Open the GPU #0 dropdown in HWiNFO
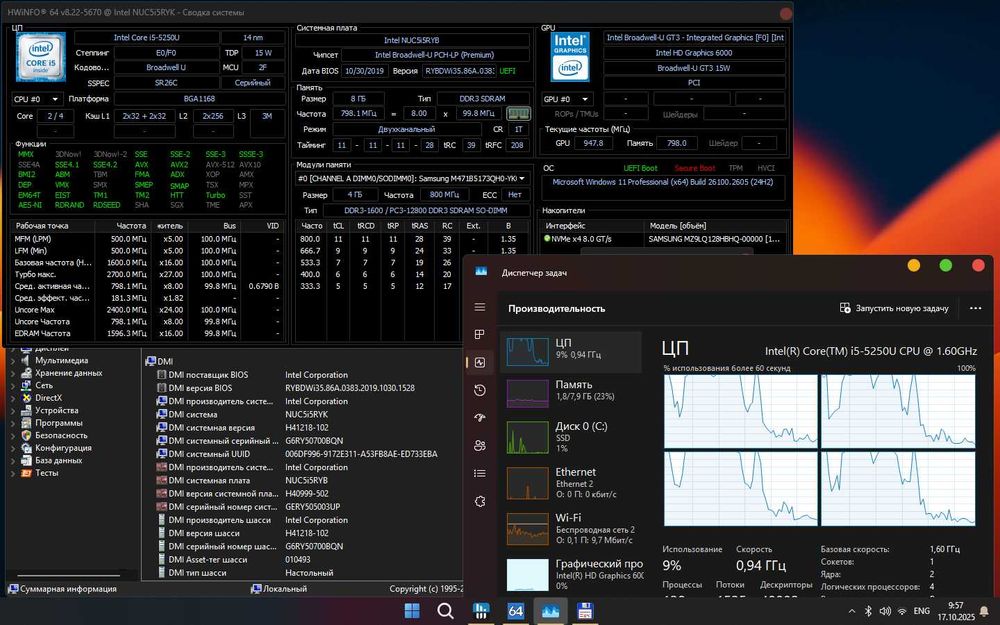This screenshot has height=625, width=1000. point(566,99)
